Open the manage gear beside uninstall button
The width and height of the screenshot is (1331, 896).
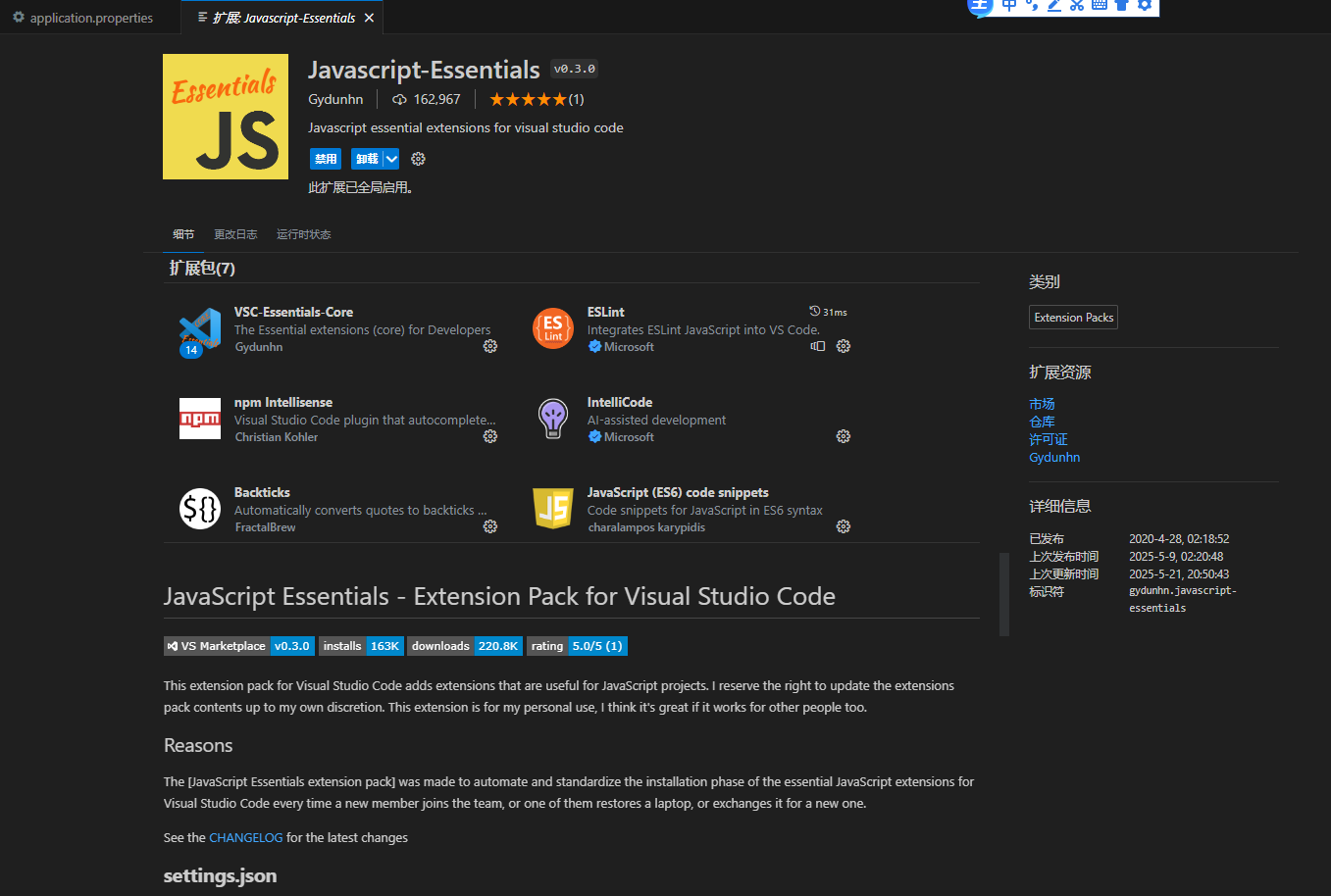pyautogui.click(x=418, y=159)
